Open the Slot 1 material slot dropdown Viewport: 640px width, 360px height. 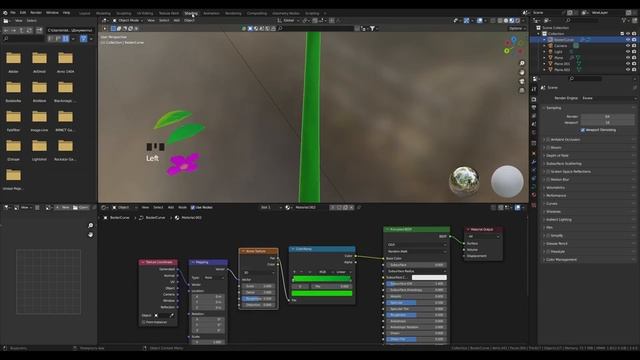(x=270, y=207)
